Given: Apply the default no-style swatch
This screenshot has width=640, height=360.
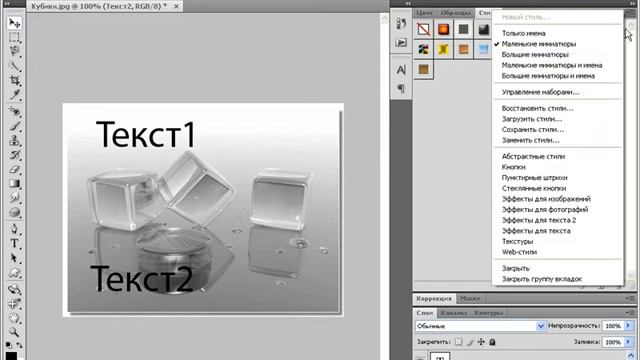Looking at the screenshot, I should click(x=423, y=29).
